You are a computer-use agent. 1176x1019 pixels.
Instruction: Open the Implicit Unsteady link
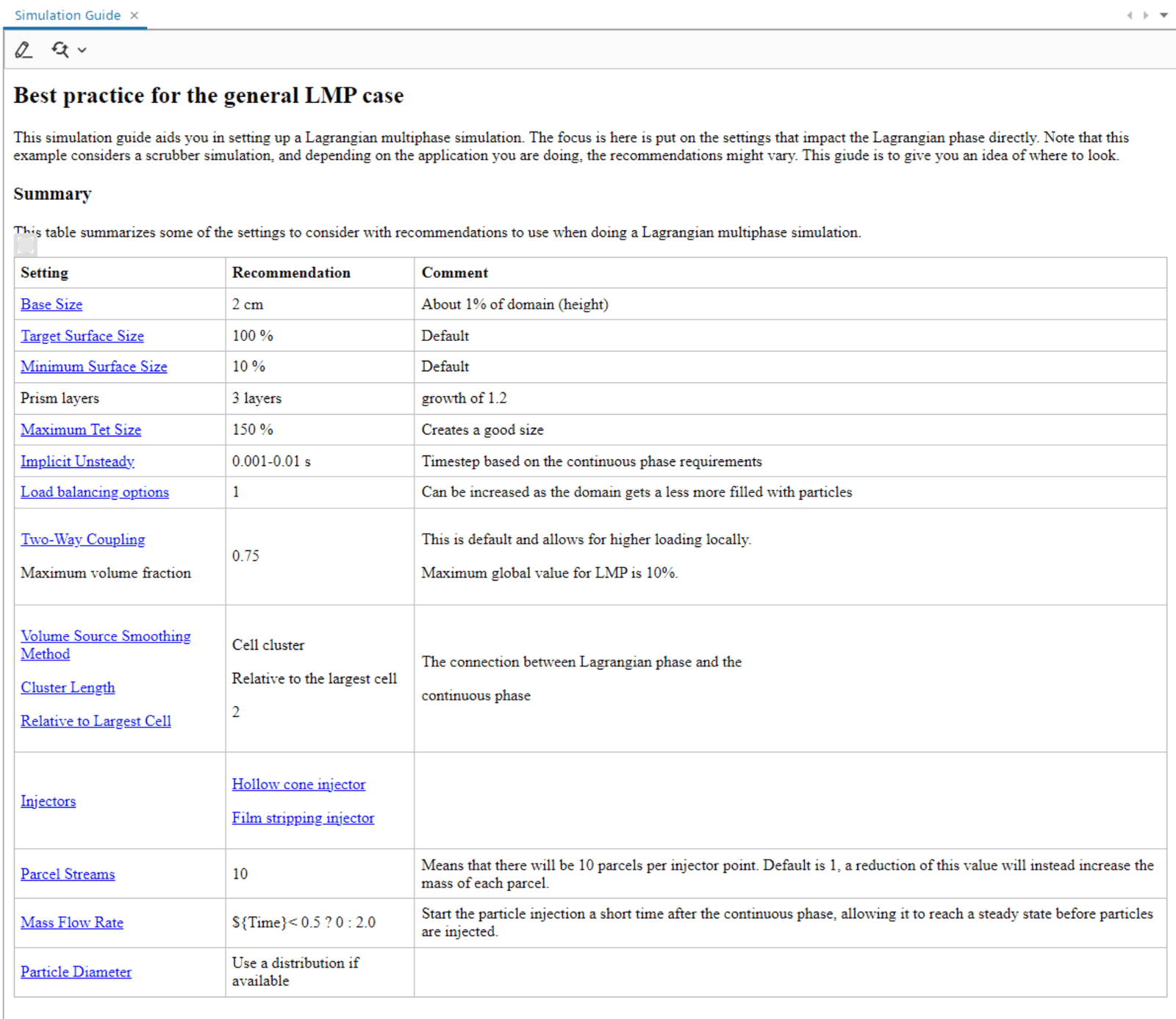(x=77, y=461)
